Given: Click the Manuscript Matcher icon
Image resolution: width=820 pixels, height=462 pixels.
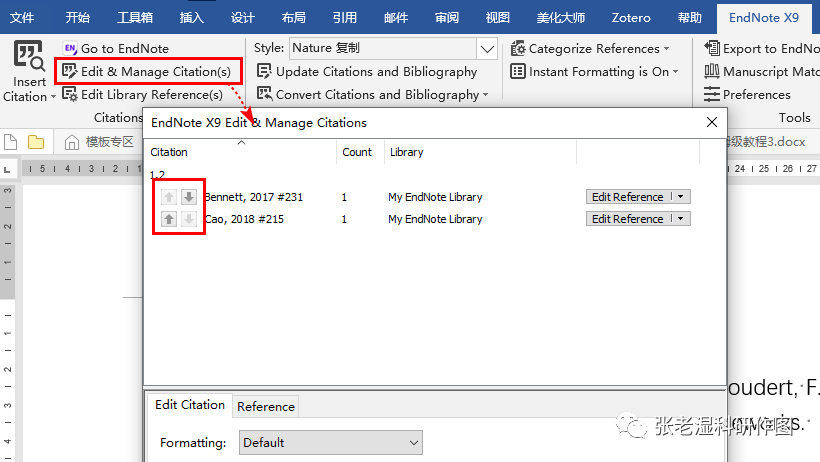Looking at the screenshot, I should [712, 71].
